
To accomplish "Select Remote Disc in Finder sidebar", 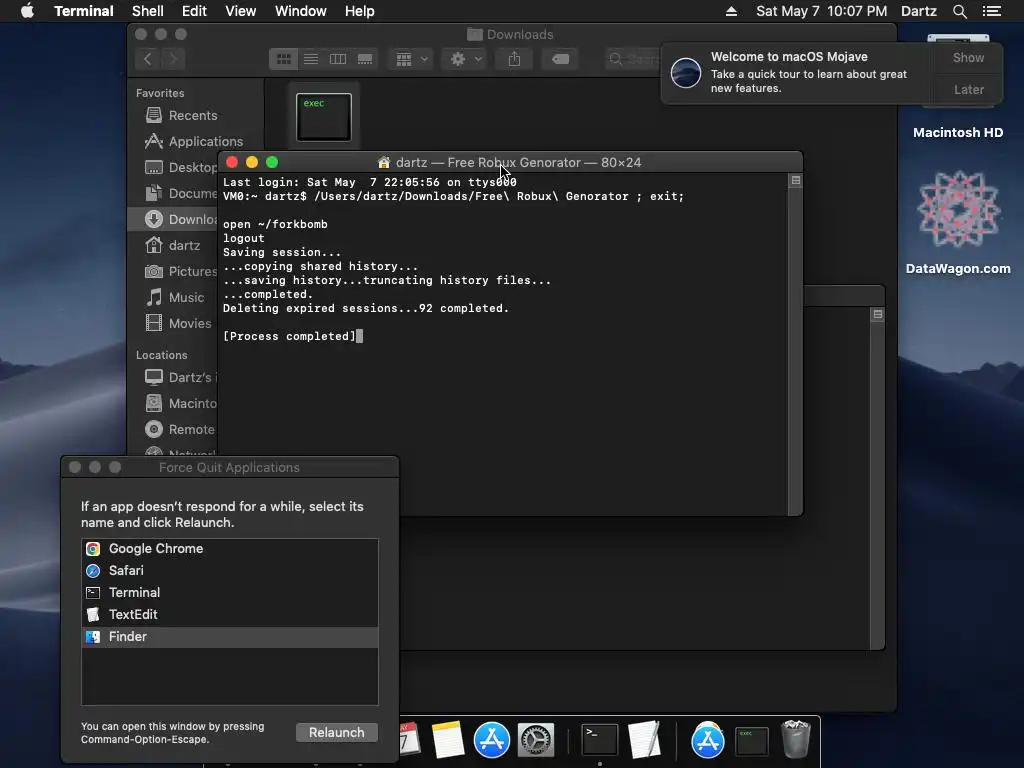I will click(x=180, y=430).
